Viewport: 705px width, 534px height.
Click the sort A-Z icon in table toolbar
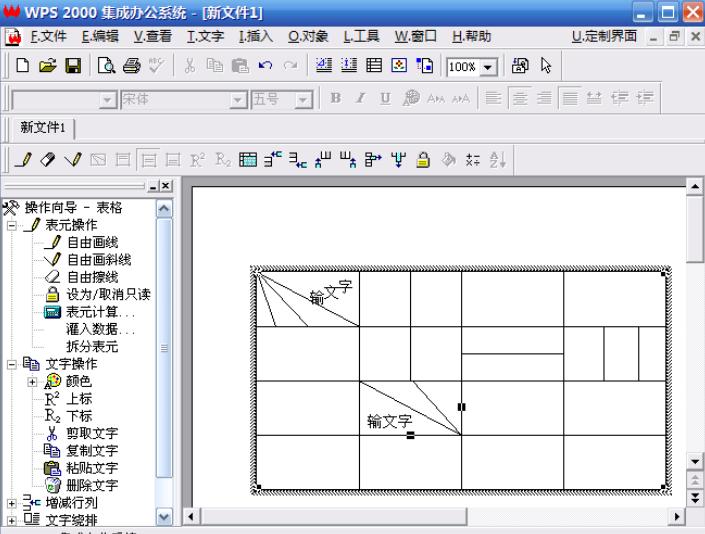coord(498,160)
